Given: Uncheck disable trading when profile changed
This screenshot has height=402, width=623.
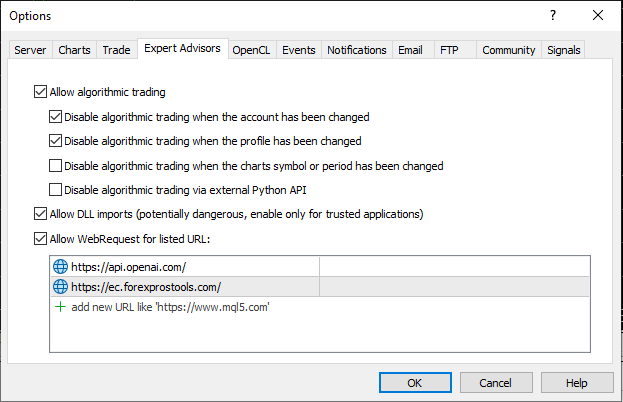Looking at the screenshot, I should tap(55, 141).
